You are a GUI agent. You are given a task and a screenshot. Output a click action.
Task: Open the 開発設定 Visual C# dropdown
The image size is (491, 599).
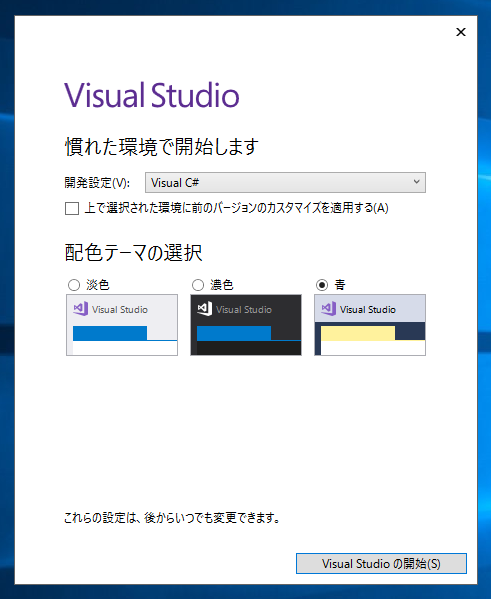coord(285,183)
